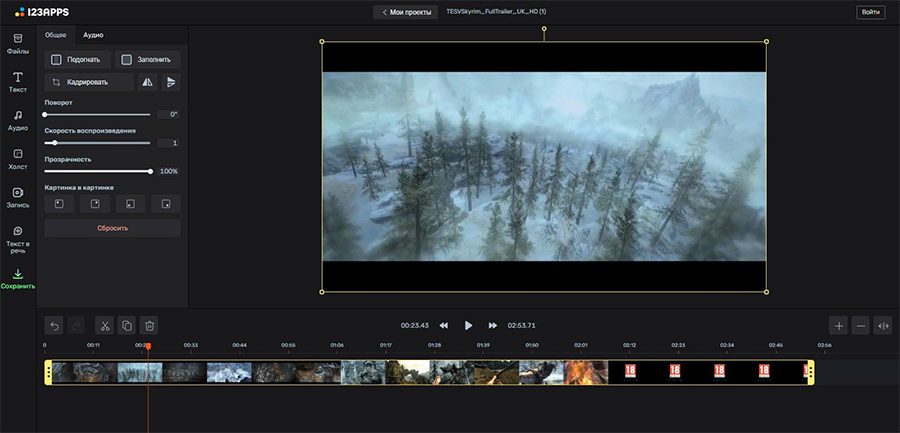Duplicate the selected clip

pyautogui.click(x=127, y=326)
